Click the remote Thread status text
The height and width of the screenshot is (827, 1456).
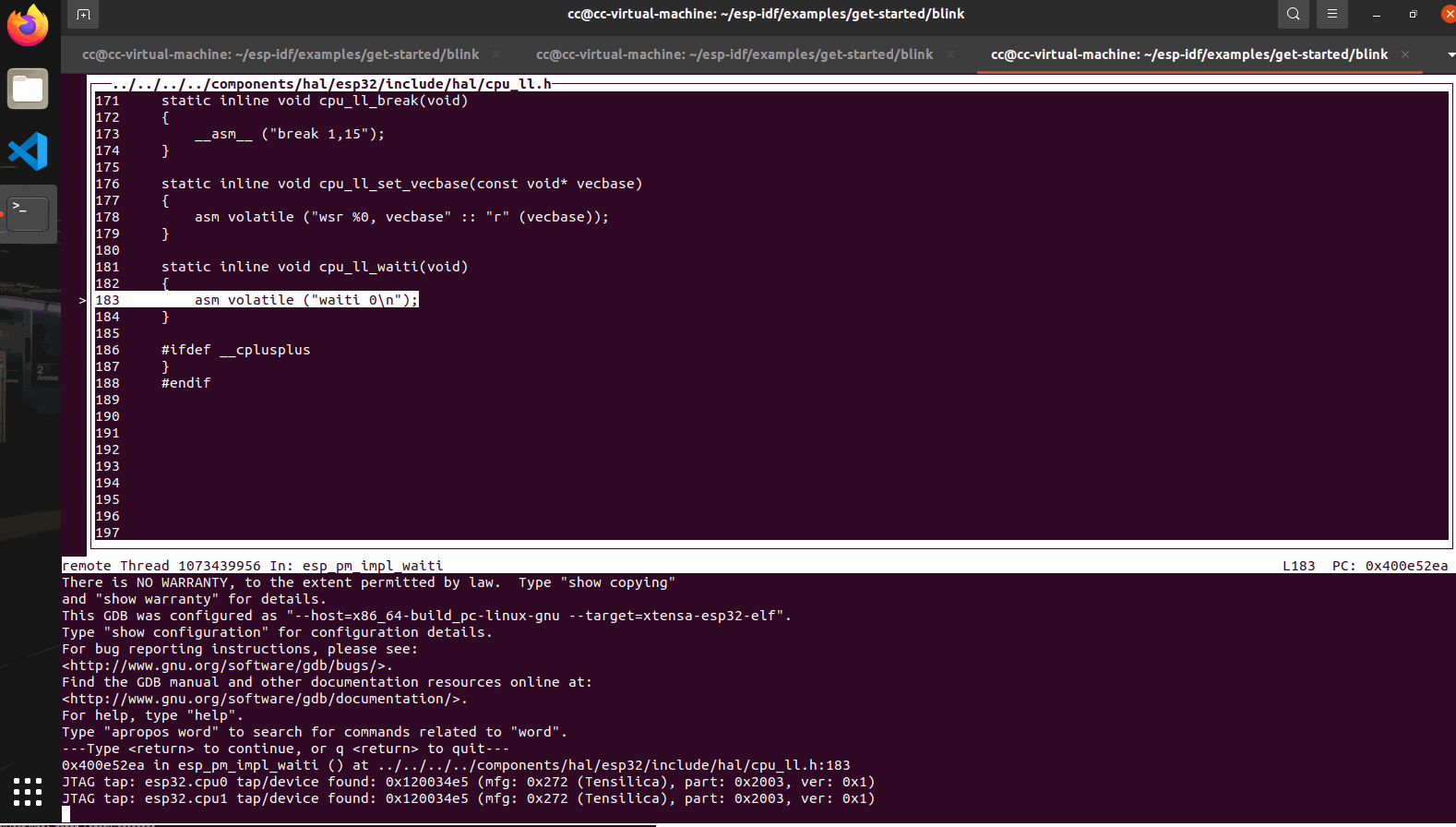click(252, 566)
